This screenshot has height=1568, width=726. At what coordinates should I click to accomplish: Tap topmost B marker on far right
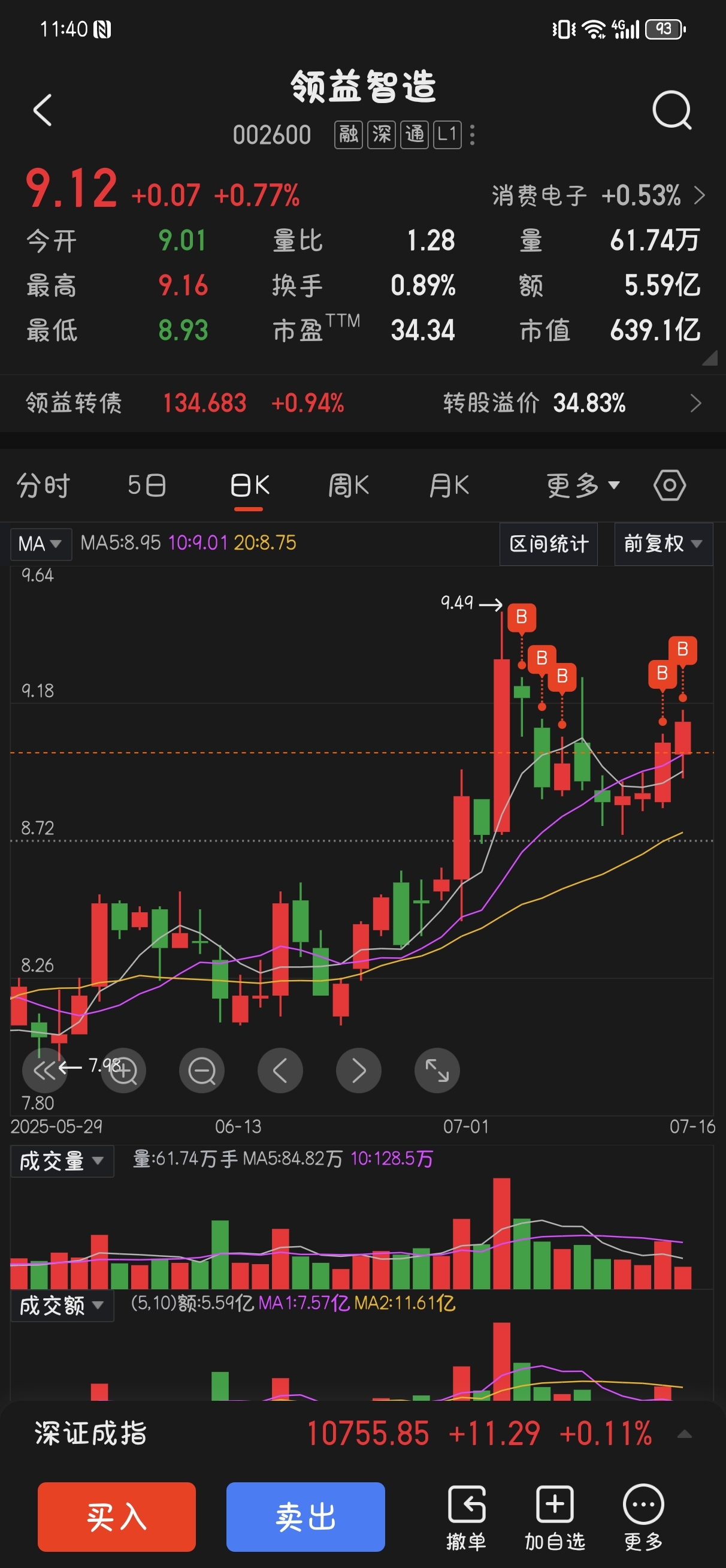coord(683,650)
